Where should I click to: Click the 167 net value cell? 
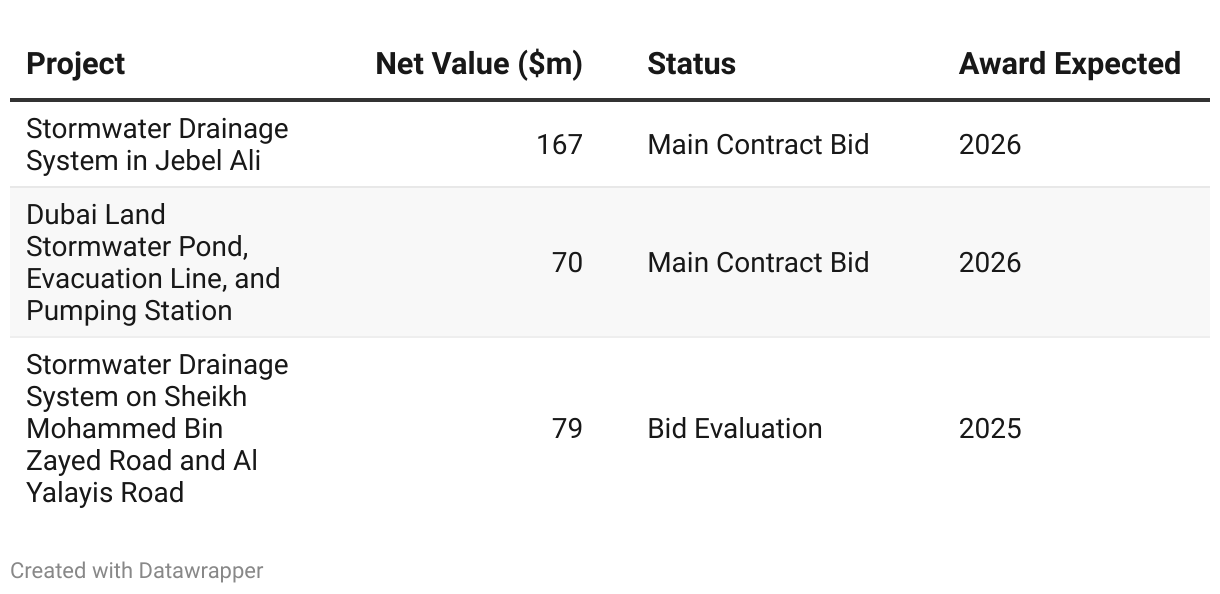point(559,144)
